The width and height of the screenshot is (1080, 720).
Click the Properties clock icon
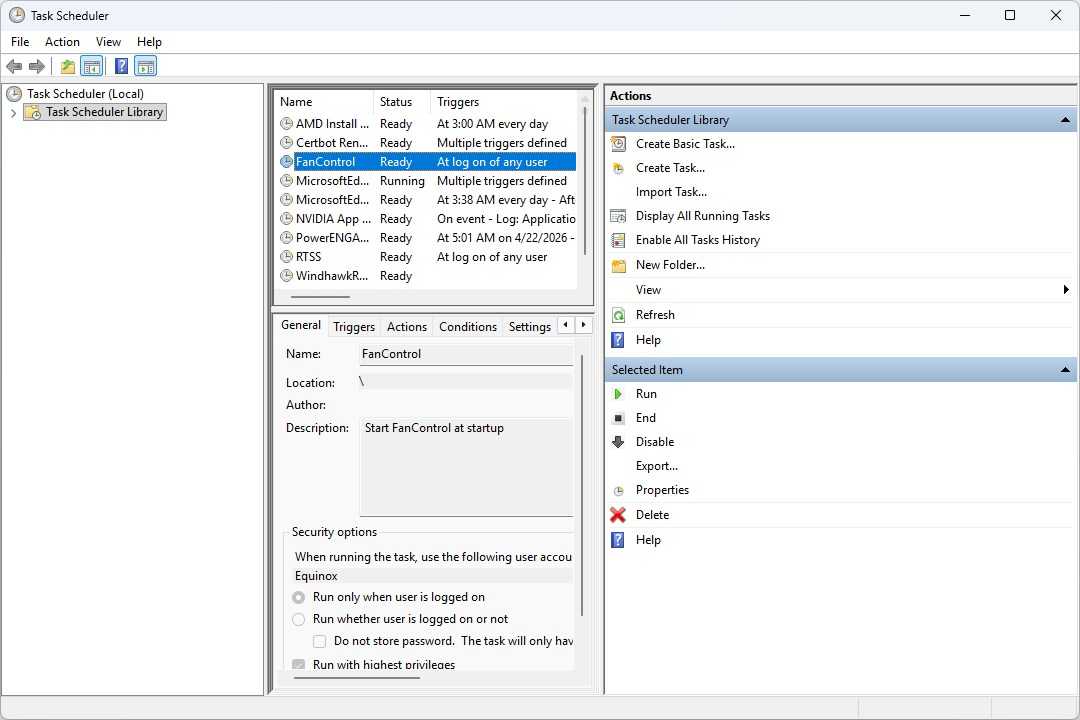pyautogui.click(x=619, y=491)
